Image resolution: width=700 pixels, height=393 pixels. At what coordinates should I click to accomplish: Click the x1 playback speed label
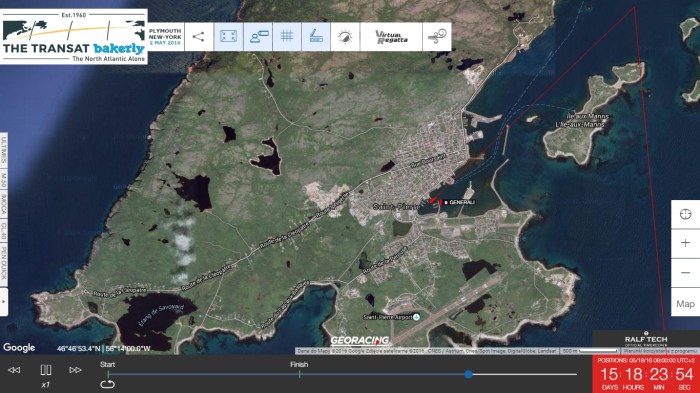pos(45,385)
